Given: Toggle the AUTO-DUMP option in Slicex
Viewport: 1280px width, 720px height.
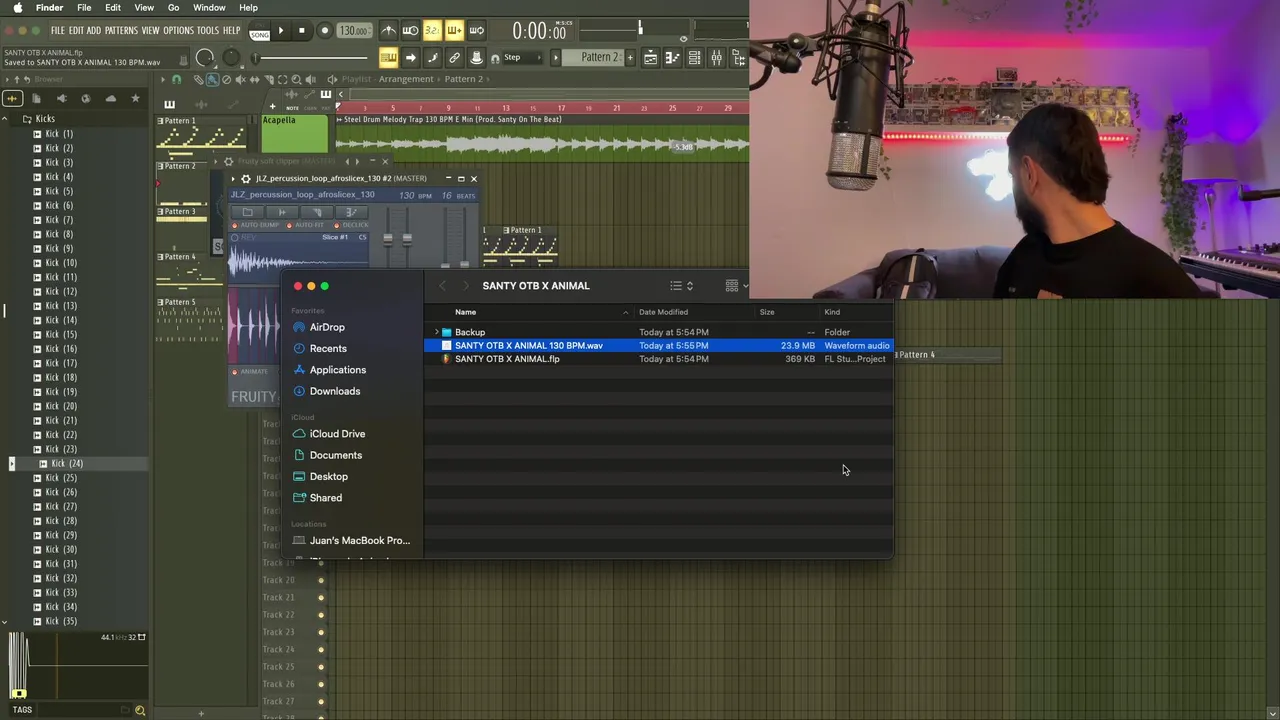Looking at the screenshot, I should [255, 225].
